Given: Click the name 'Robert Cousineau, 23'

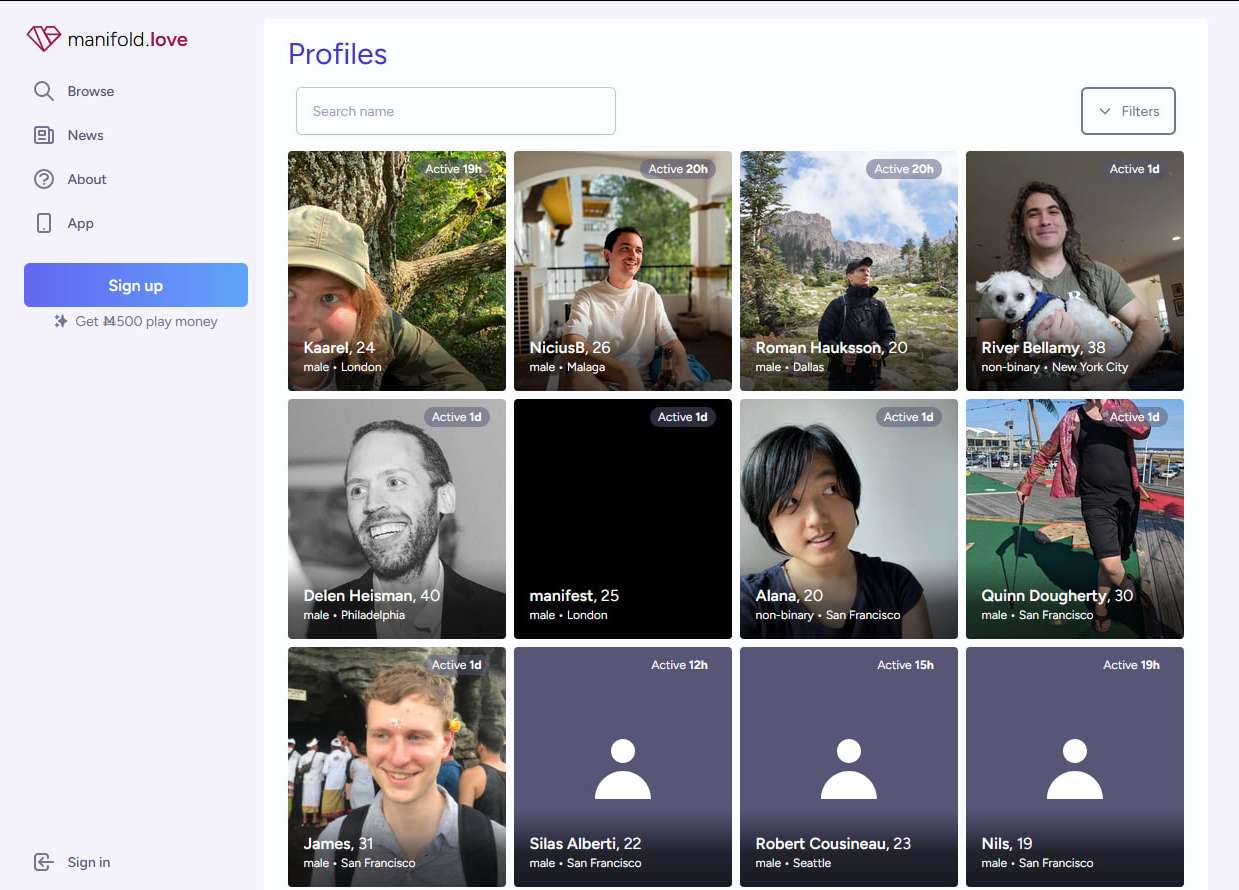Looking at the screenshot, I should coord(833,844).
